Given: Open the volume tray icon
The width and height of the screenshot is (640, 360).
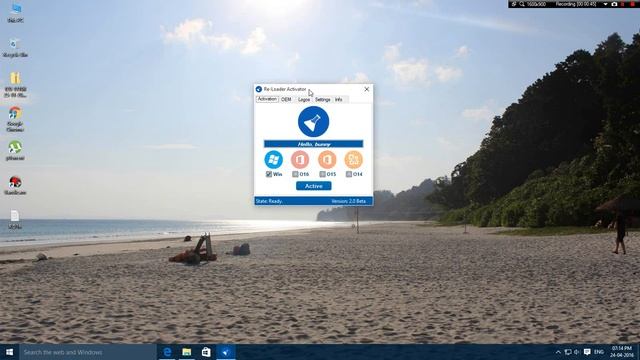Looking at the screenshot, I should click(x=577, y=352).
